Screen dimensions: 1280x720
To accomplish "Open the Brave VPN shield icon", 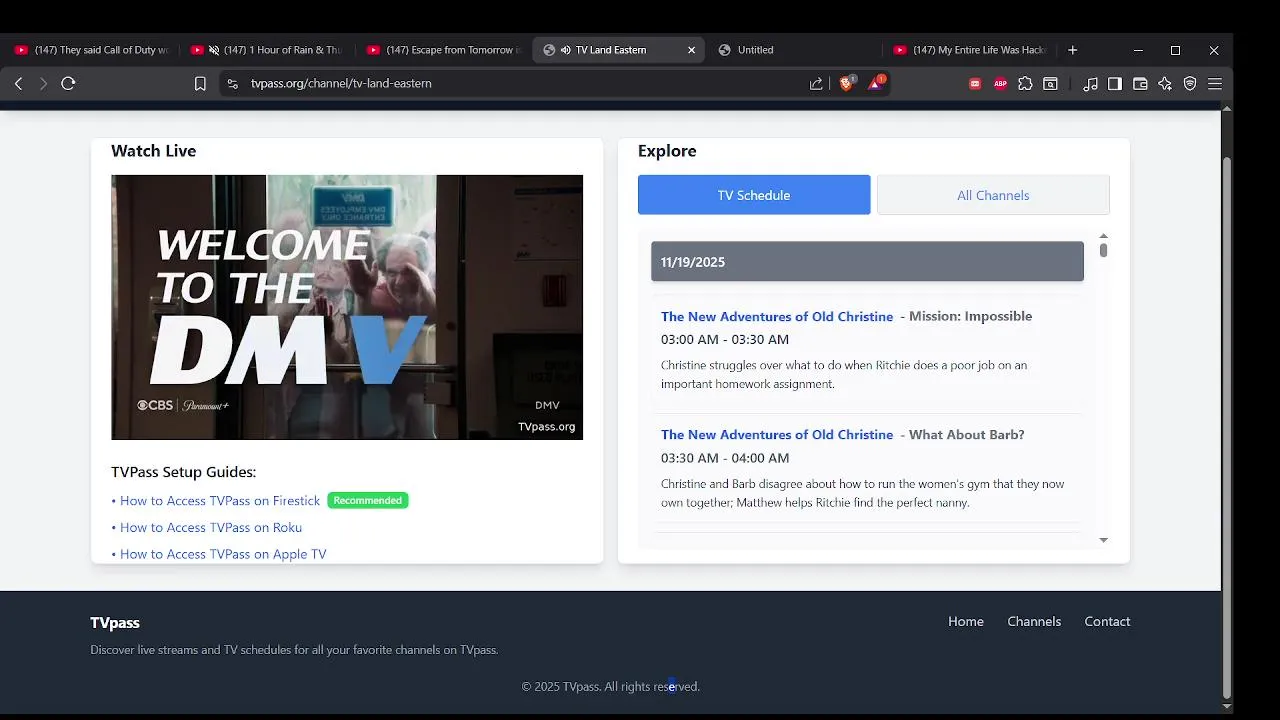I will 1190,84.
